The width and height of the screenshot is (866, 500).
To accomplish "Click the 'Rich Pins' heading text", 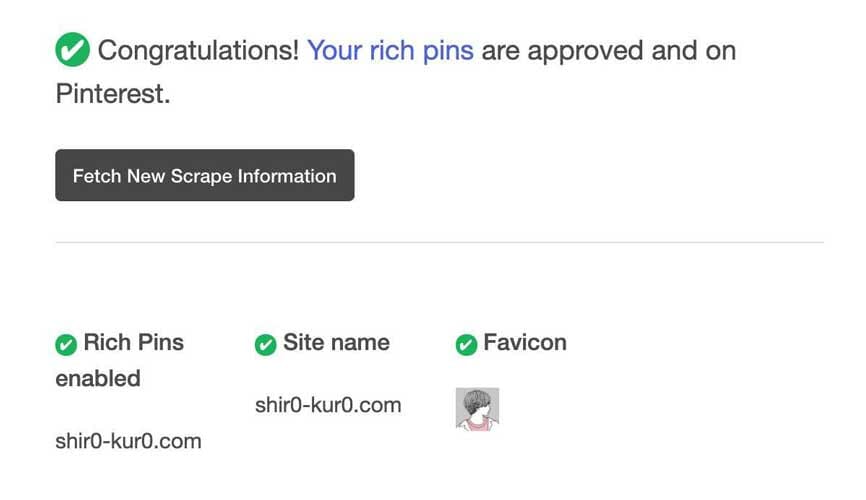I will tap(134, 343).
